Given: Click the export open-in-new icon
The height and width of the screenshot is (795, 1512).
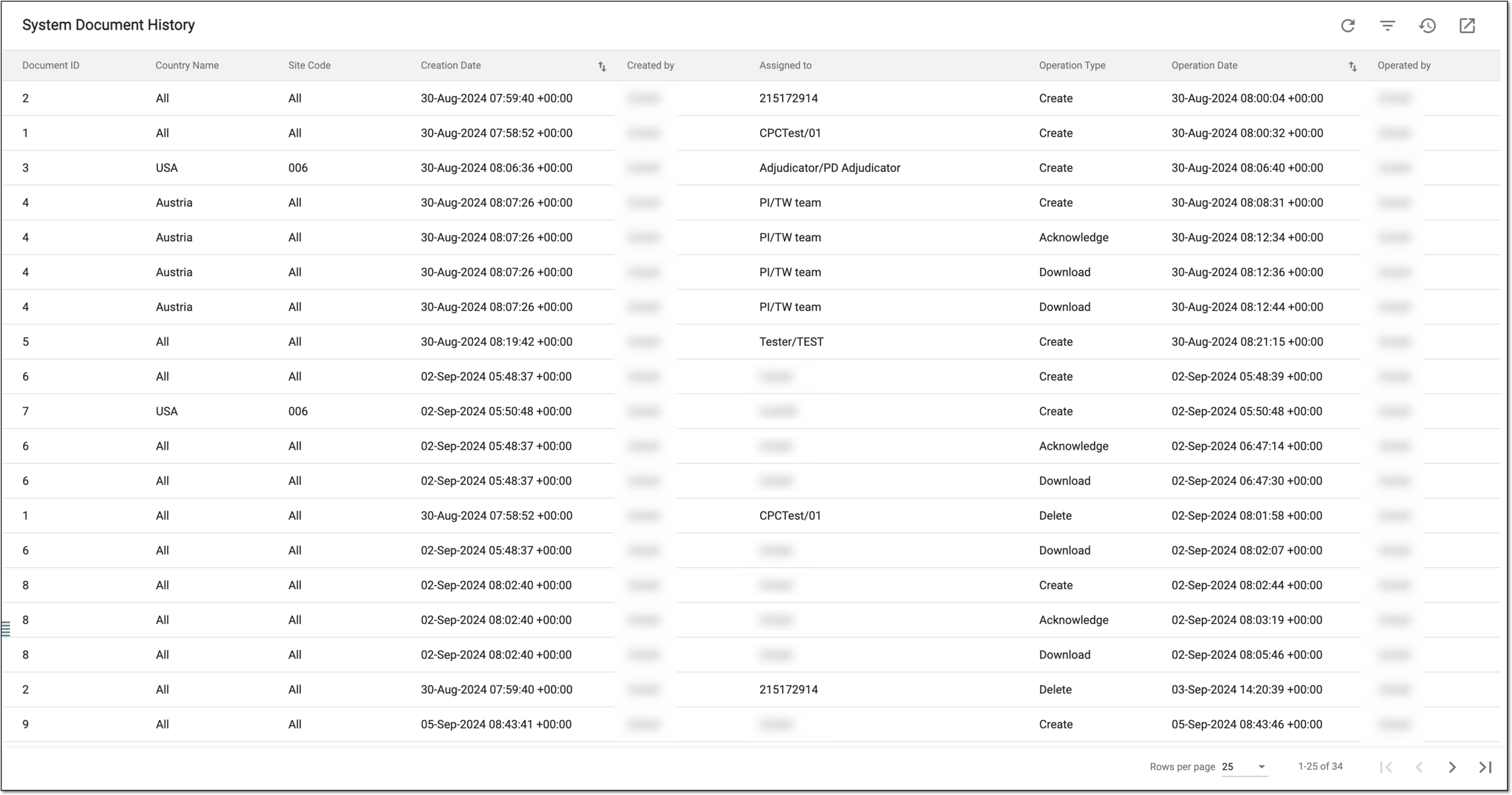Looking at the screenshot, I should pos(1467,25).
